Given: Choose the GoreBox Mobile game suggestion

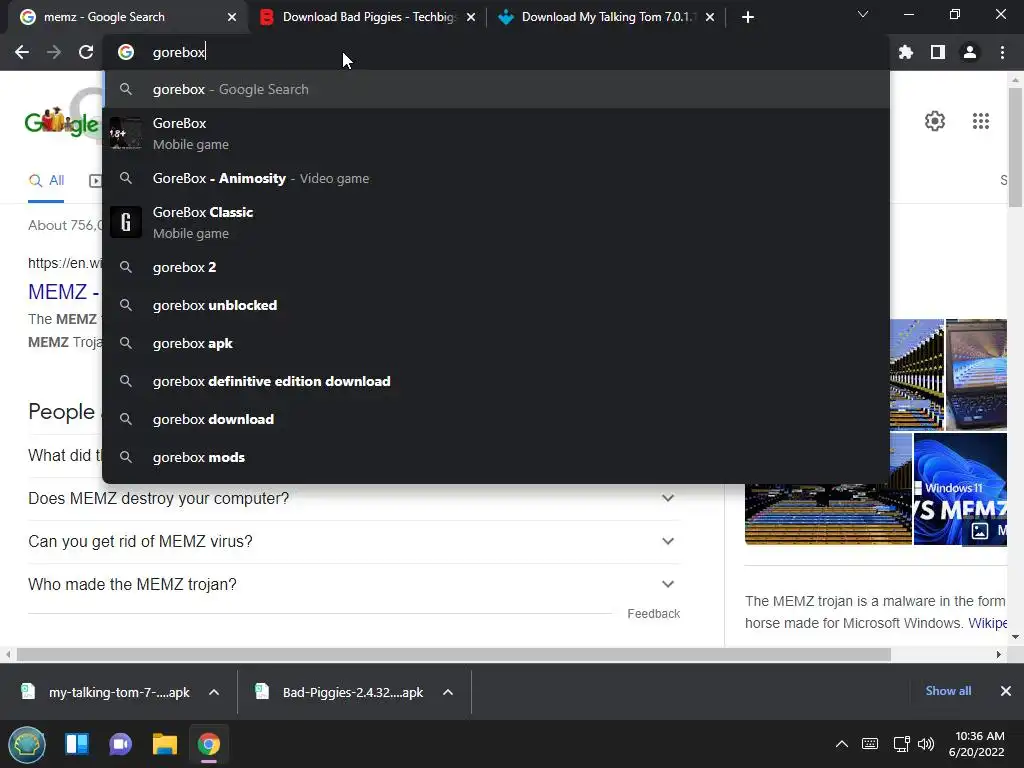Looking at the screenshot, I should click(x=496, y=133).
